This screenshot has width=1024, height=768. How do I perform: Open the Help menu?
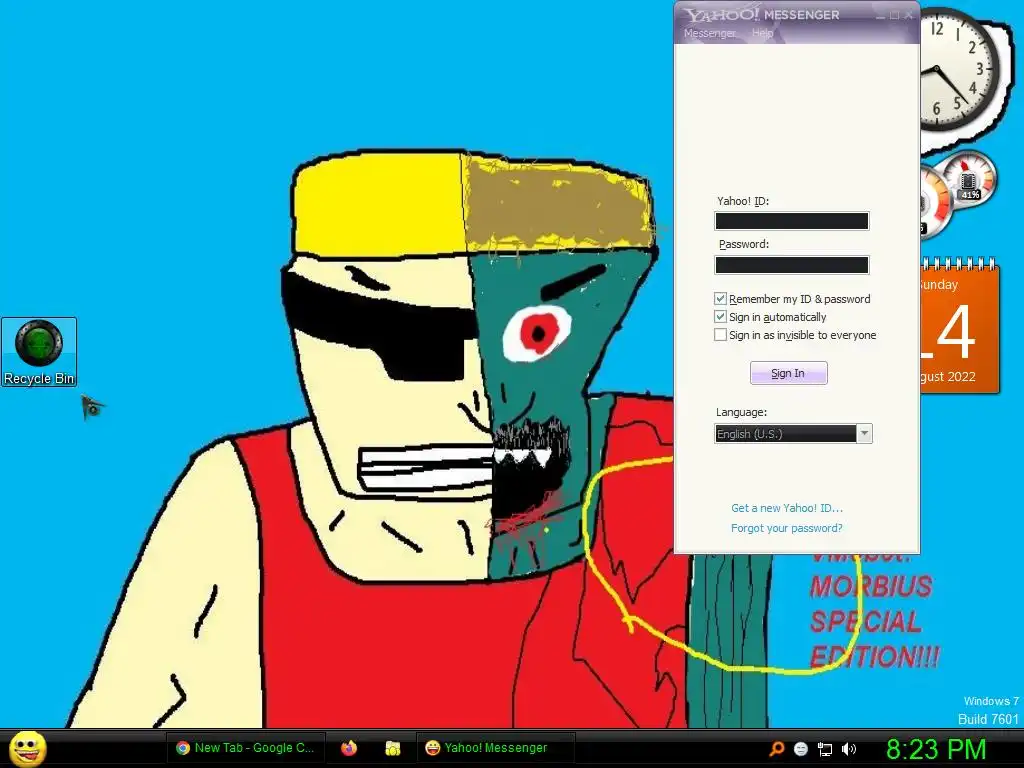pyautogui.click(x=762, y=33)
